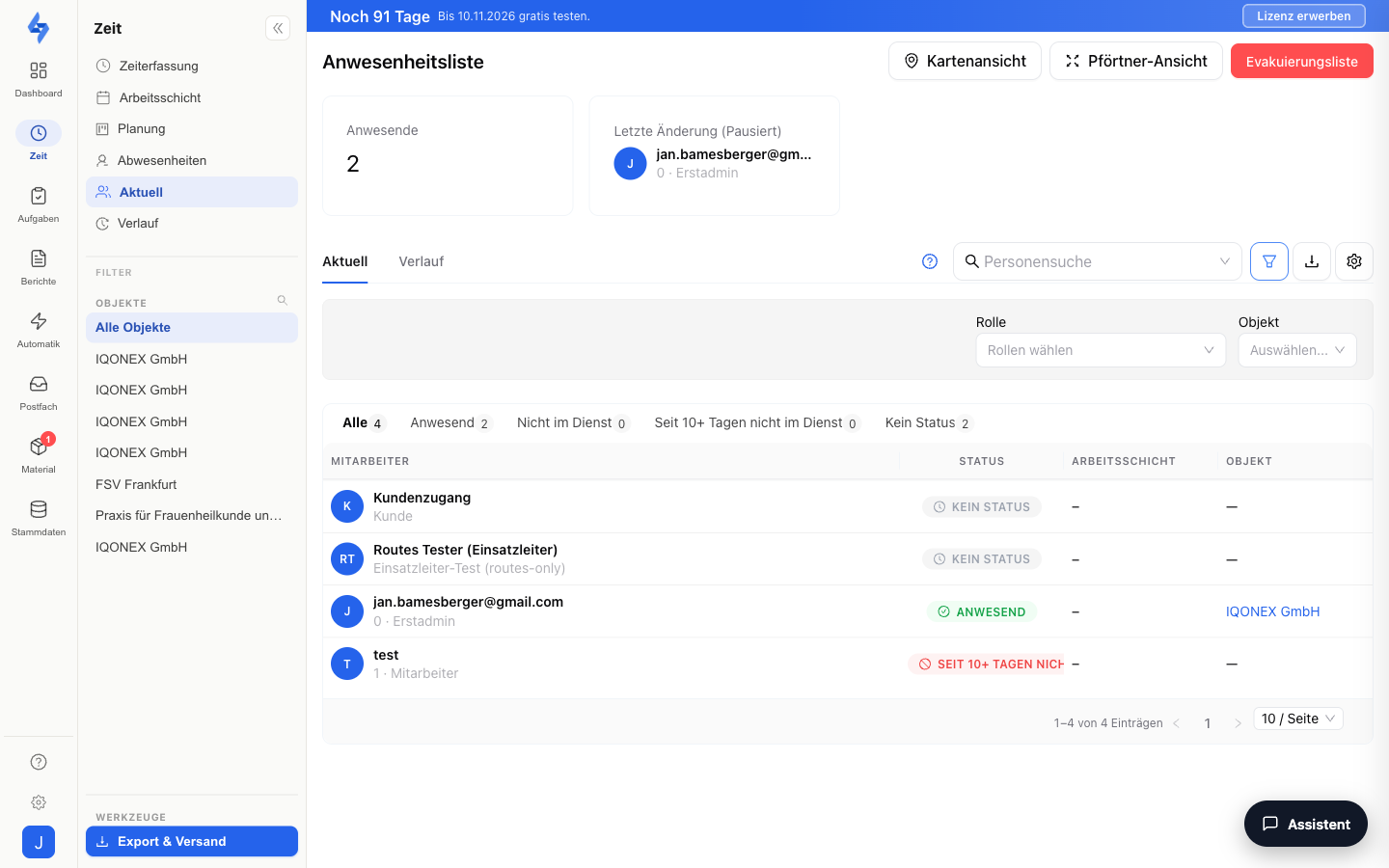Open 10 / Seite page size dropdown
The width and height of the screenshot is (1389, 868).
tap(1298, 719)
